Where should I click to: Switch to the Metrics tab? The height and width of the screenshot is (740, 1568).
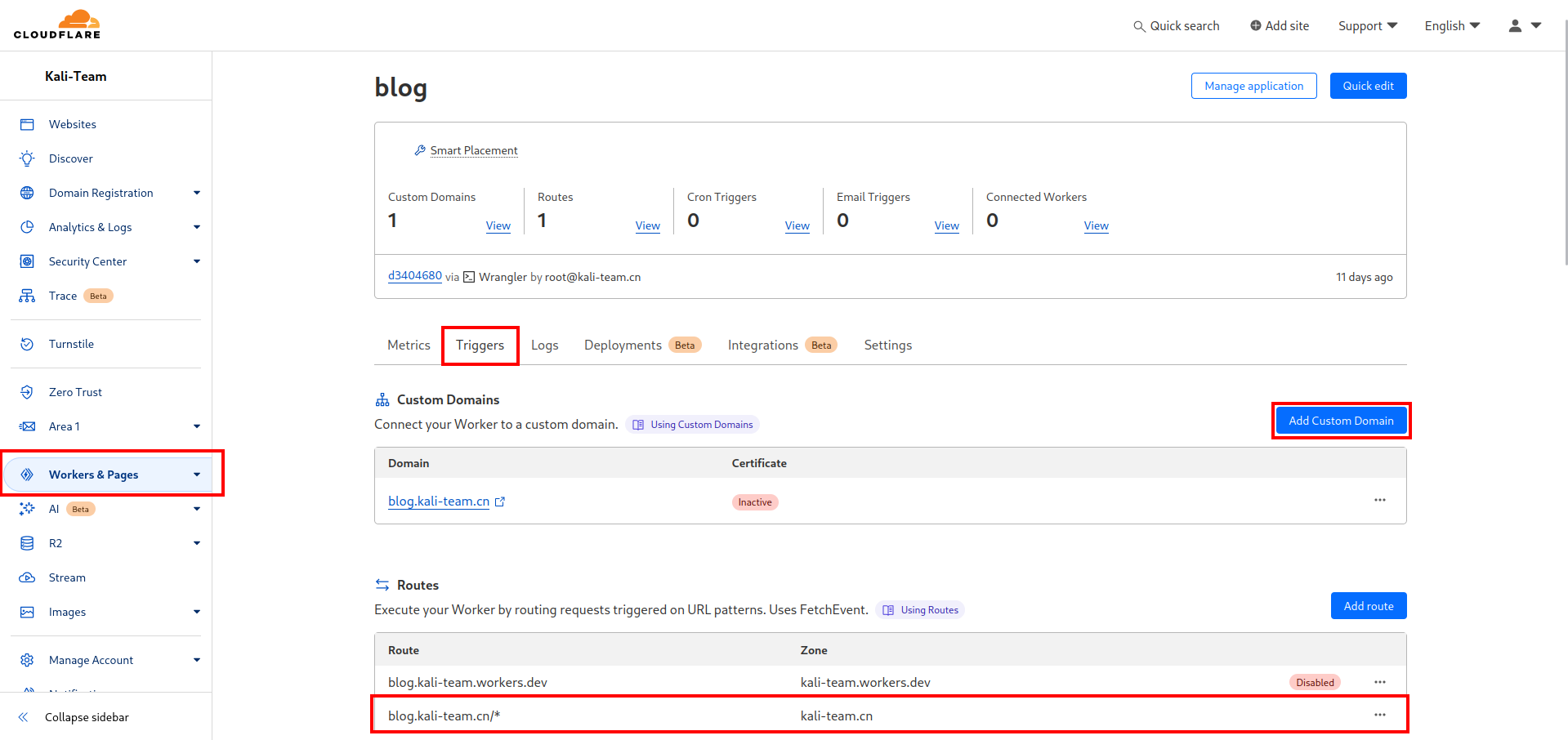click(x=409, y=345)
